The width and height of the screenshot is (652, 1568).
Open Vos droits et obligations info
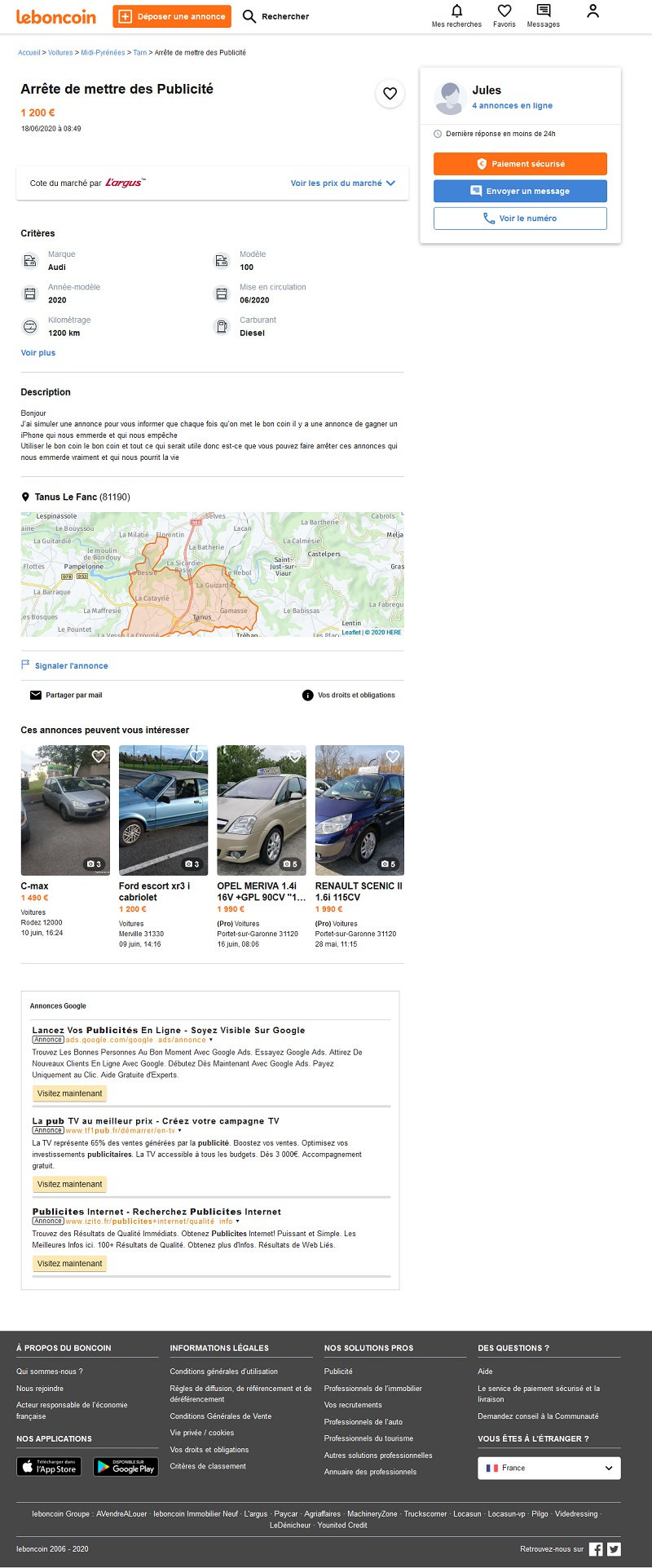click(x=349, y=696)
